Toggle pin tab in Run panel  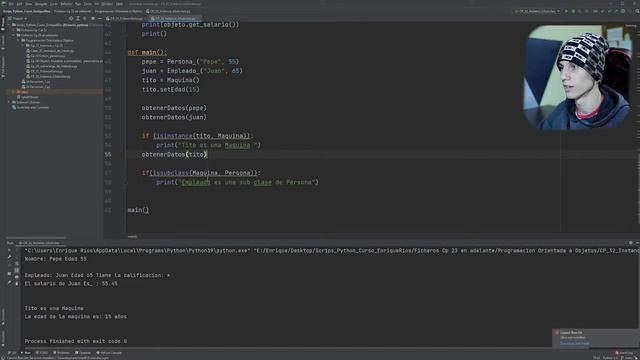tap(9, 282)
